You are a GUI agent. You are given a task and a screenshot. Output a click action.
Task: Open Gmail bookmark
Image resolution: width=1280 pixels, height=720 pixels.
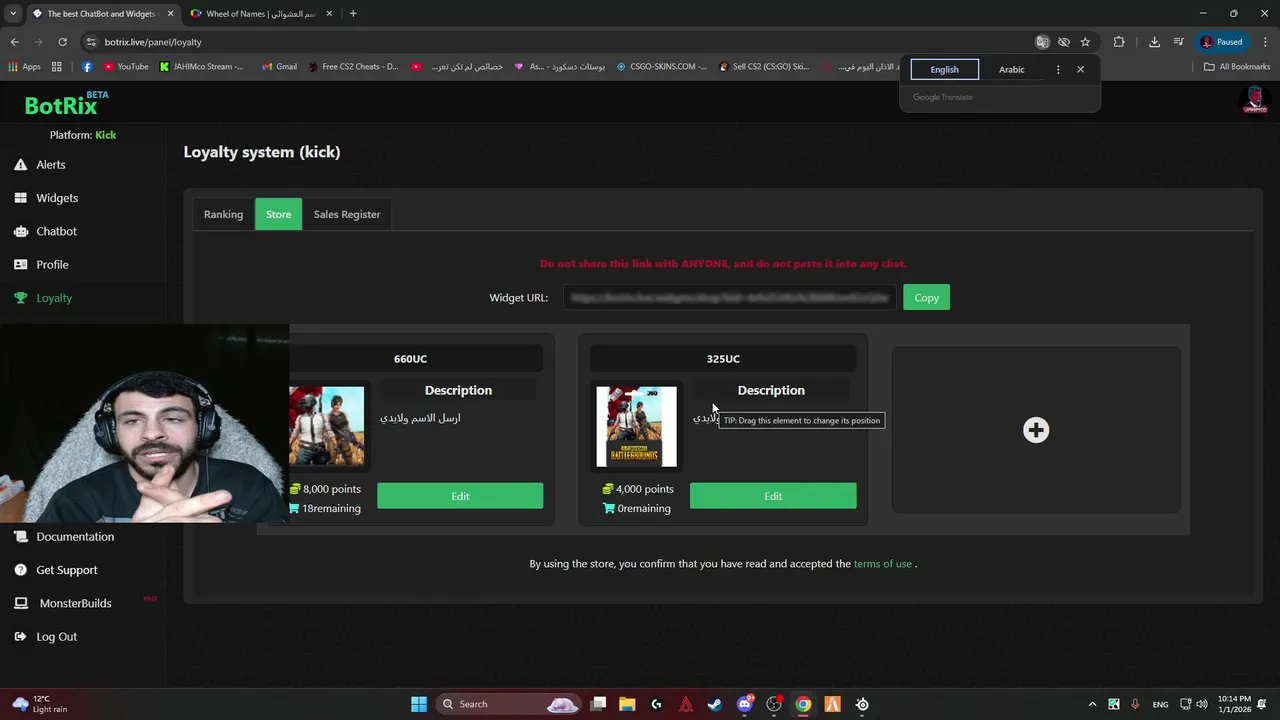click(280, 67)
